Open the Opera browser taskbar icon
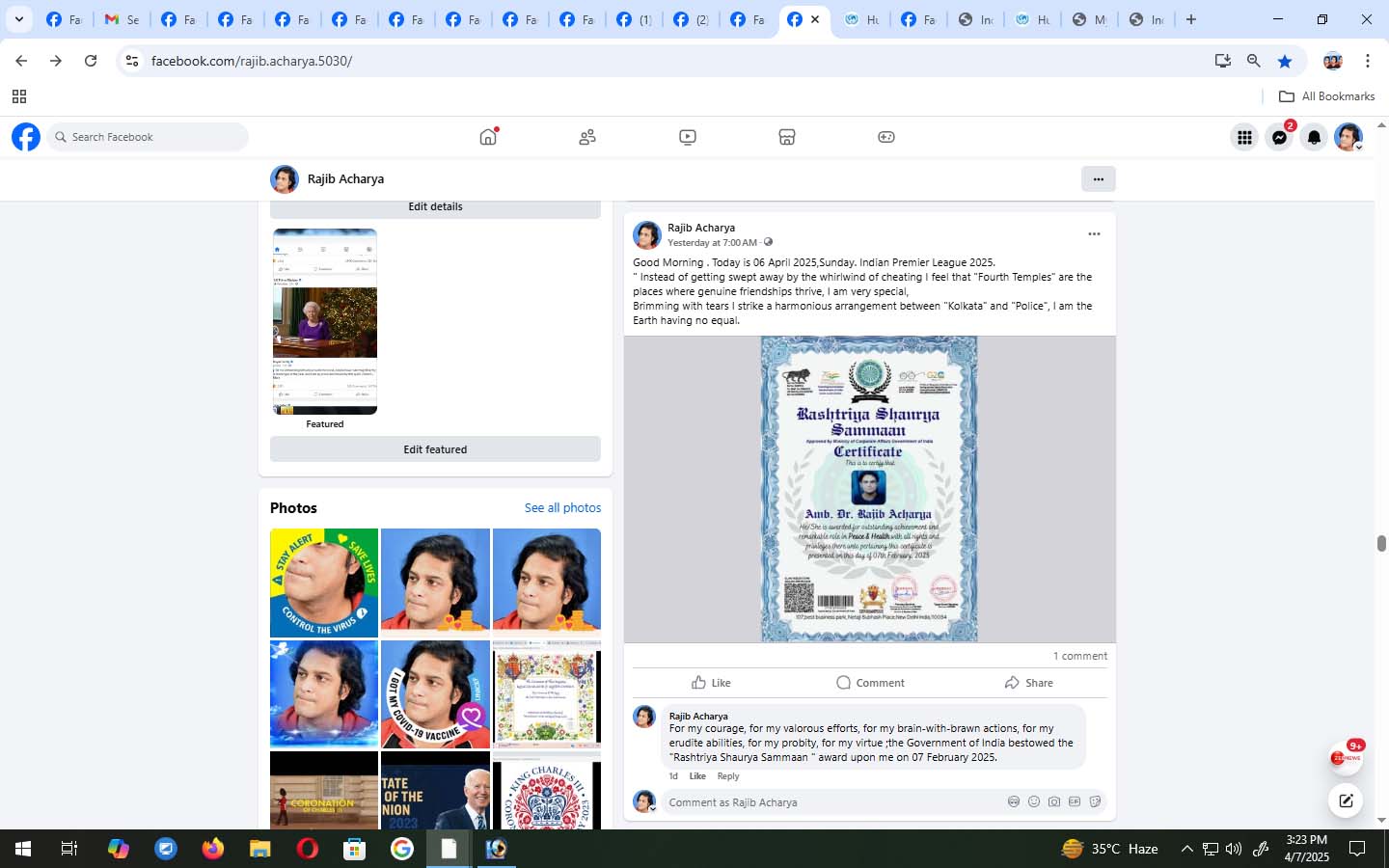 point(308,849)
